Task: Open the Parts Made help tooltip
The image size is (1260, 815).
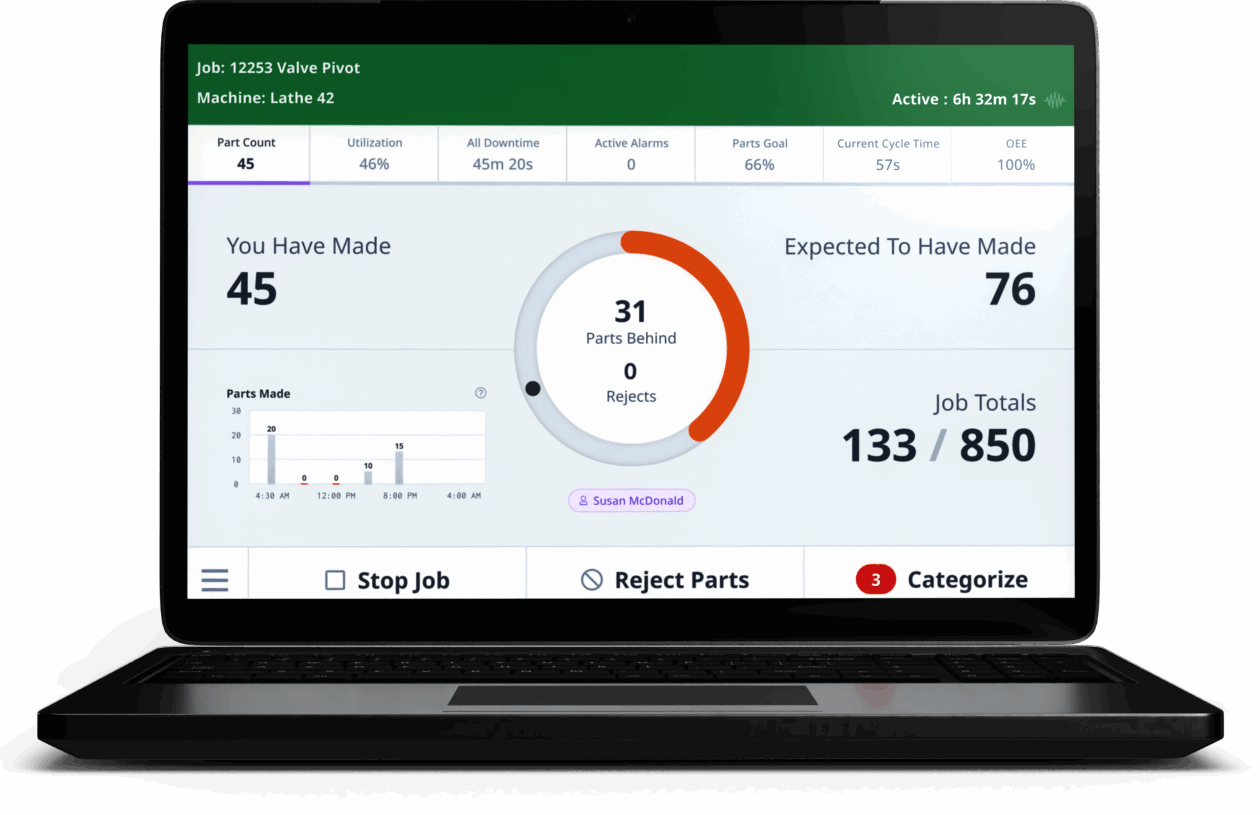Action: coord(480,393)
